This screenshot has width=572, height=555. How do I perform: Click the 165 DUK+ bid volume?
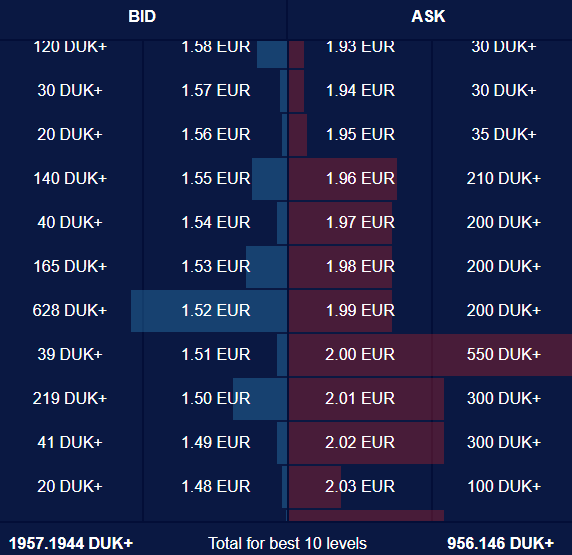tap(70, 267)
